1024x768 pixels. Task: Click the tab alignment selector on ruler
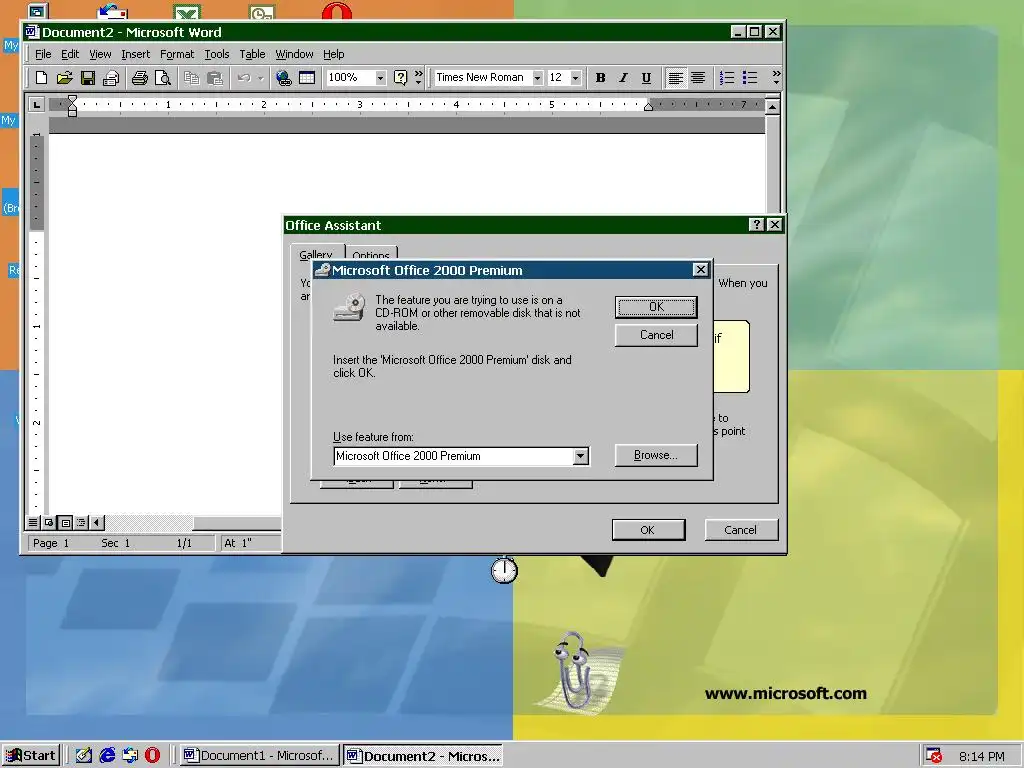(37, 104)
